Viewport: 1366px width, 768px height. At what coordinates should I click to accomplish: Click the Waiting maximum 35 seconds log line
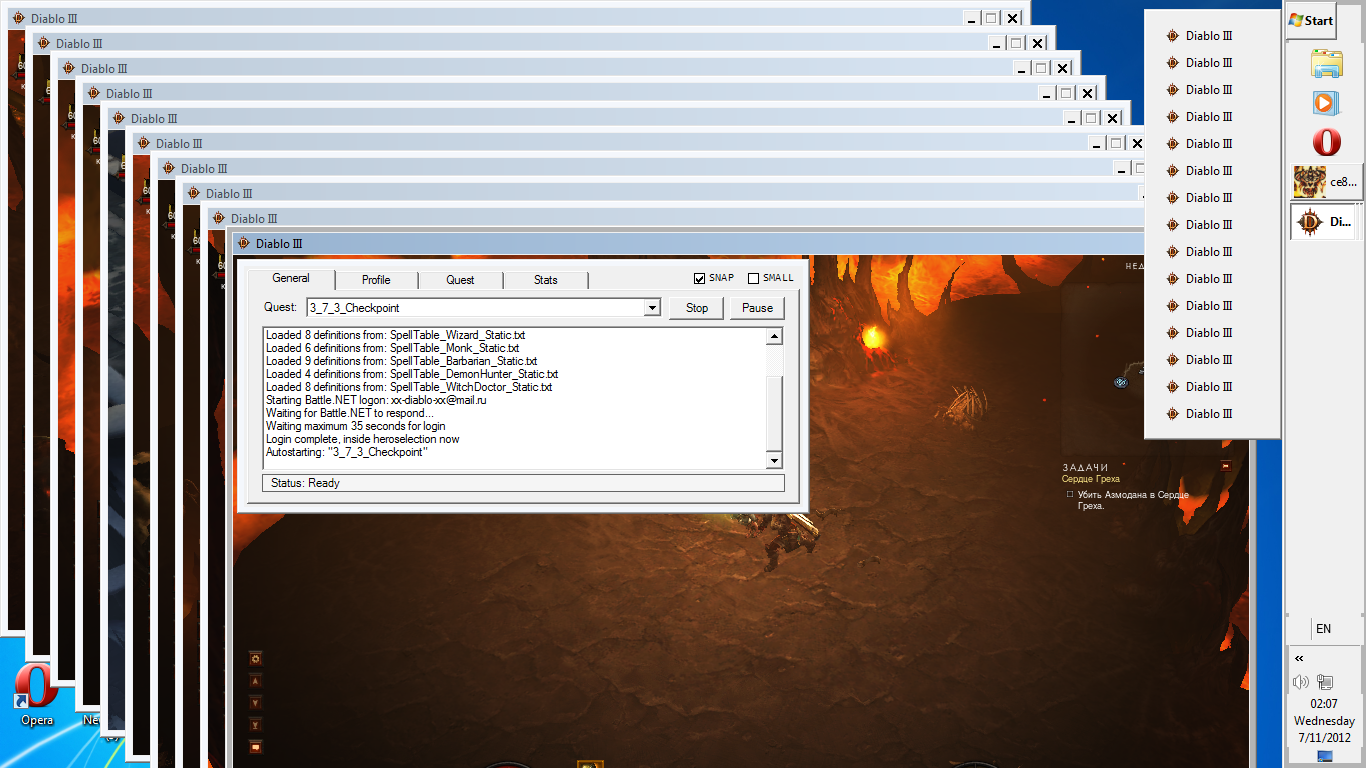coord(356,426)
